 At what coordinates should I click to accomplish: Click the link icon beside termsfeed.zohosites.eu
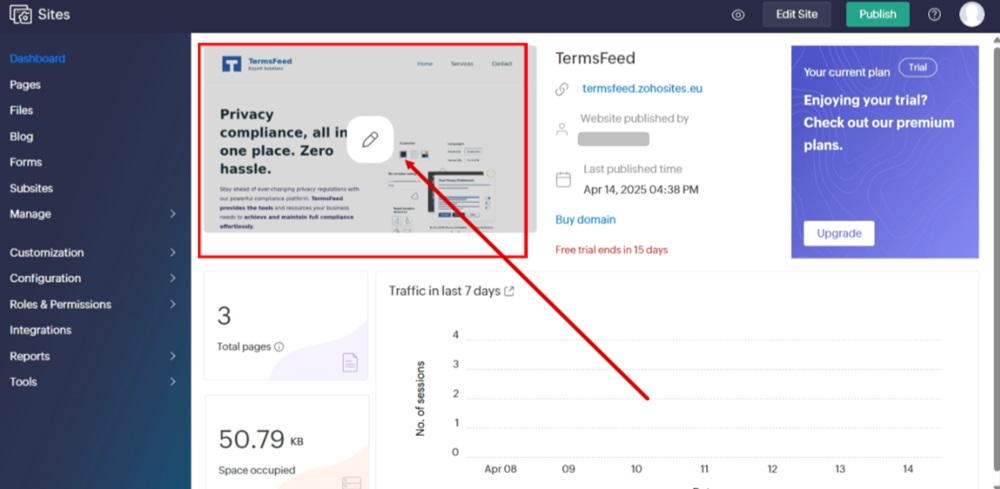pos(562,89)
